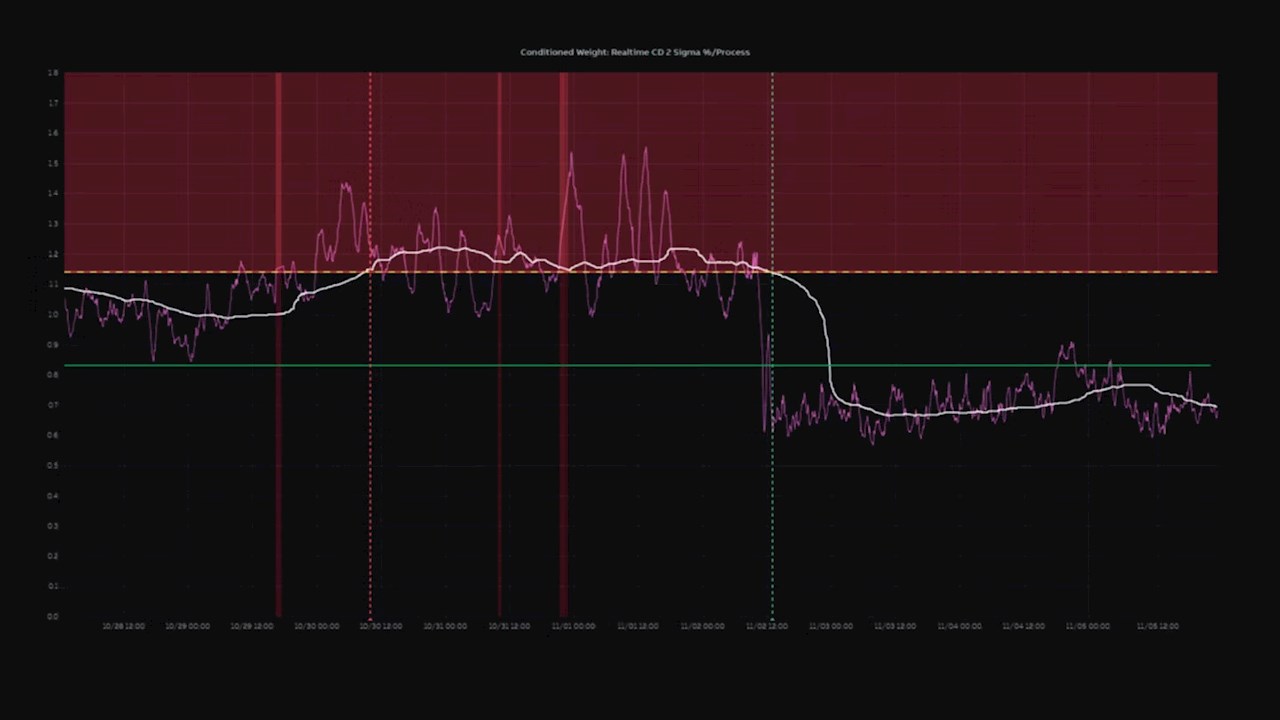Click the 11/05 12:00 x-axis label
The height and width of the screenshot is (720, 1280).
[1157, 626]
